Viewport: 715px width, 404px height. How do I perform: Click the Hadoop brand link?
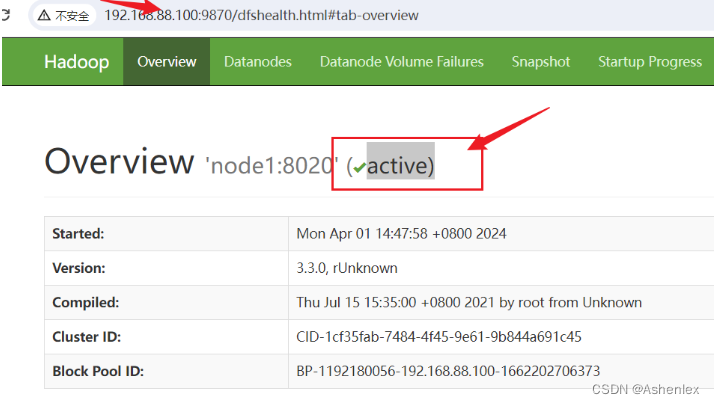[x=77, y=62]
